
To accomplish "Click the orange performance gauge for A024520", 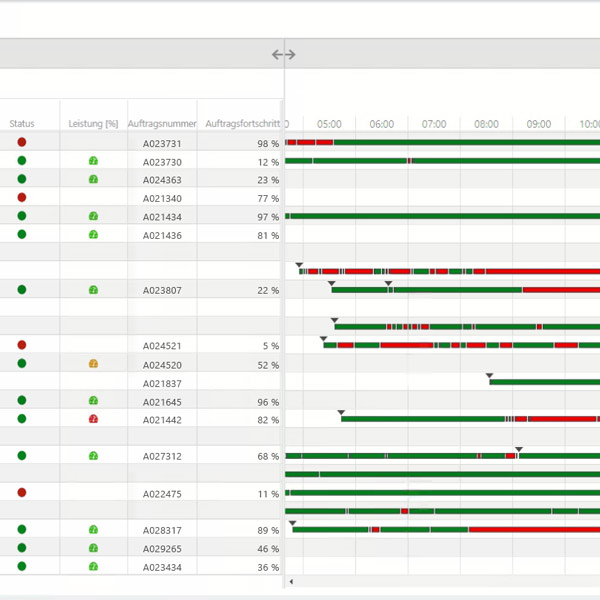I will pyautogui.click(x=93, y=364).
